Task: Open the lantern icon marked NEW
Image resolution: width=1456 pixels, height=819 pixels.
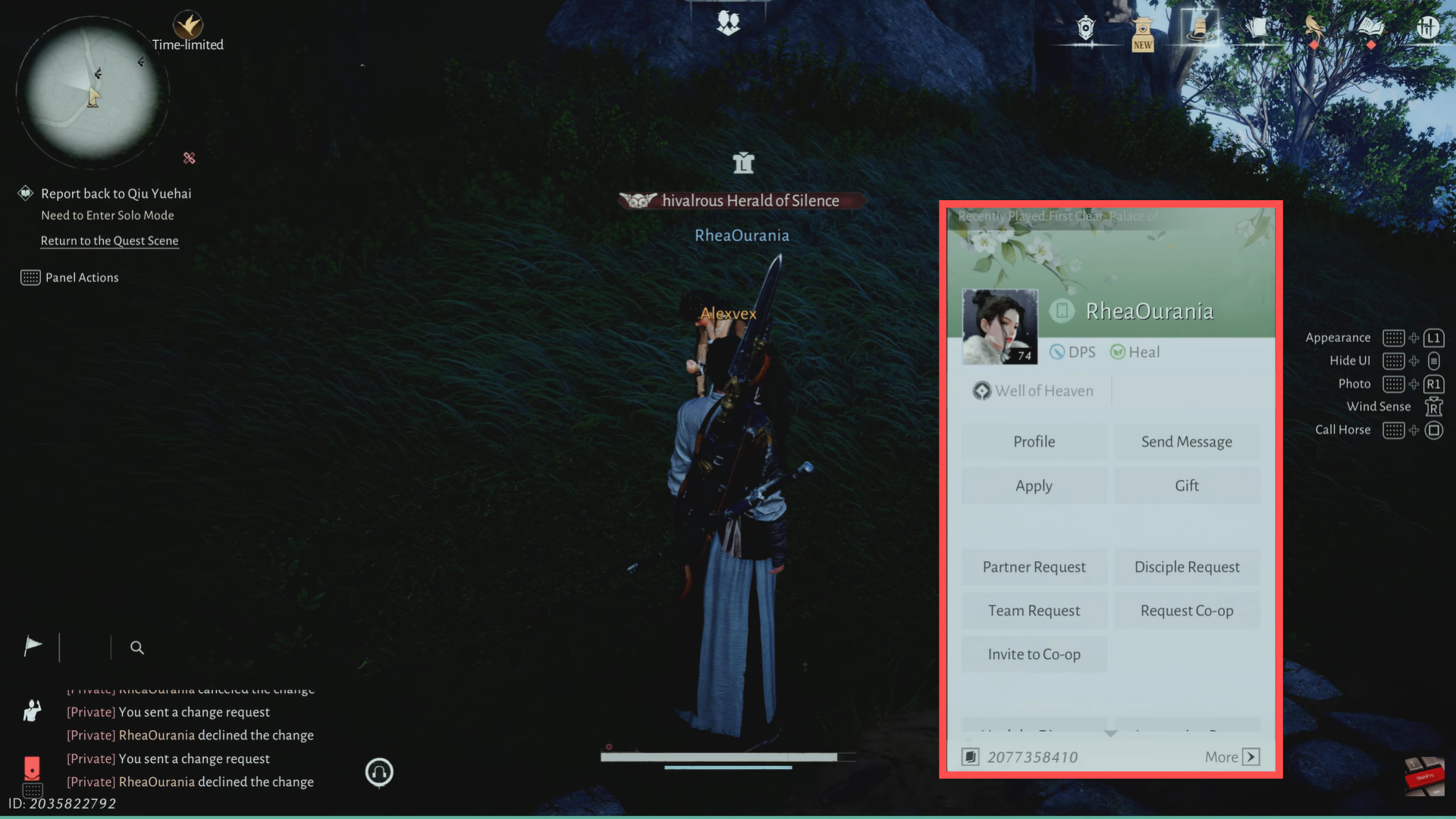Action: point(1142,33)
